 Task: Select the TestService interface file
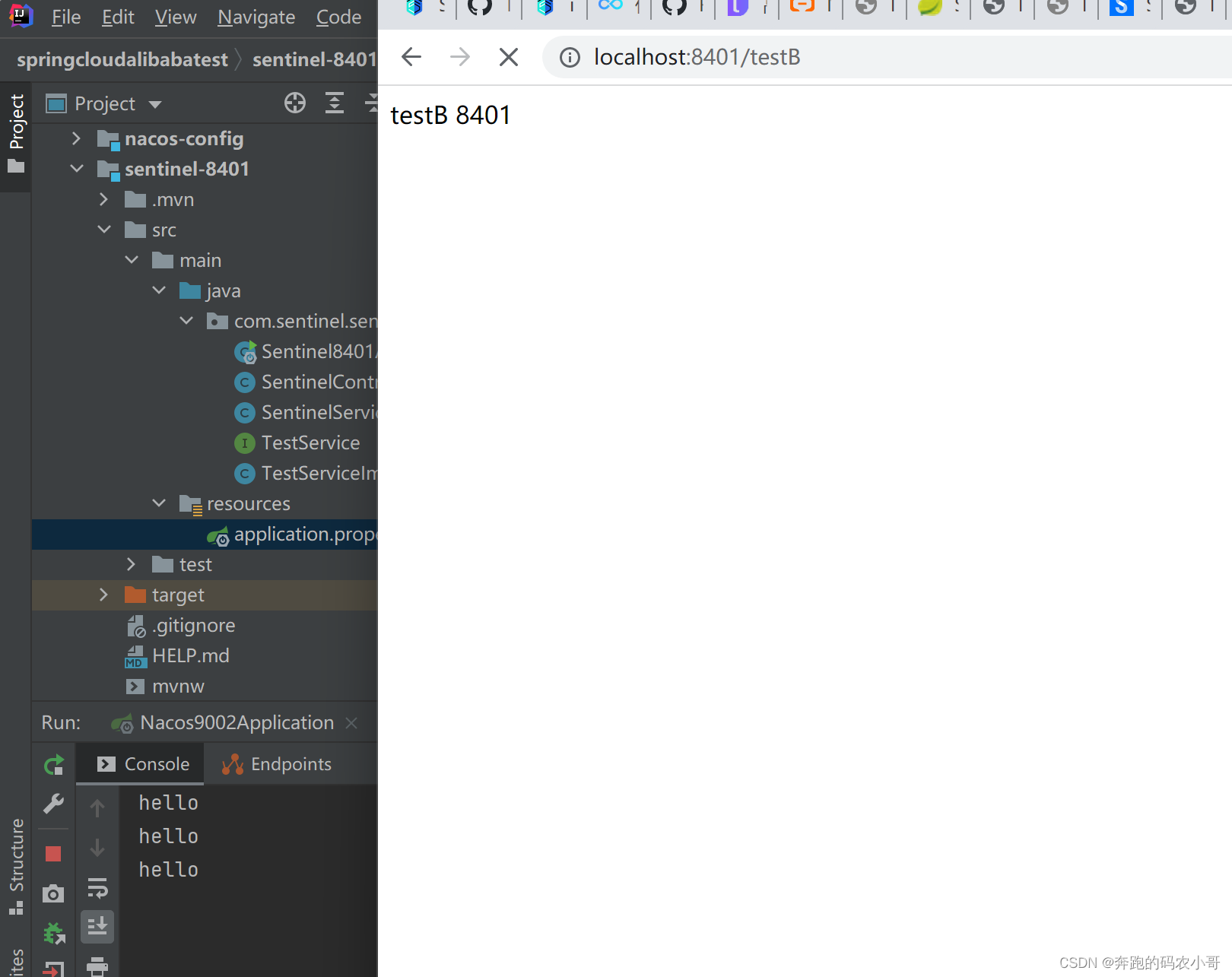point(297,443)
